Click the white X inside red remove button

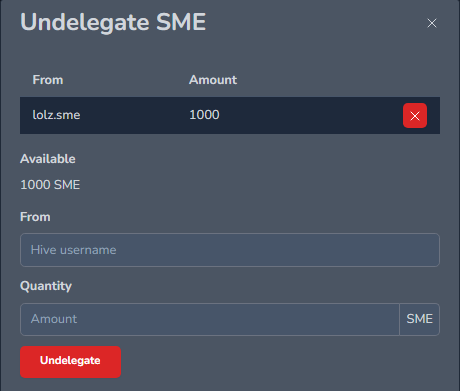click(415, 116)
